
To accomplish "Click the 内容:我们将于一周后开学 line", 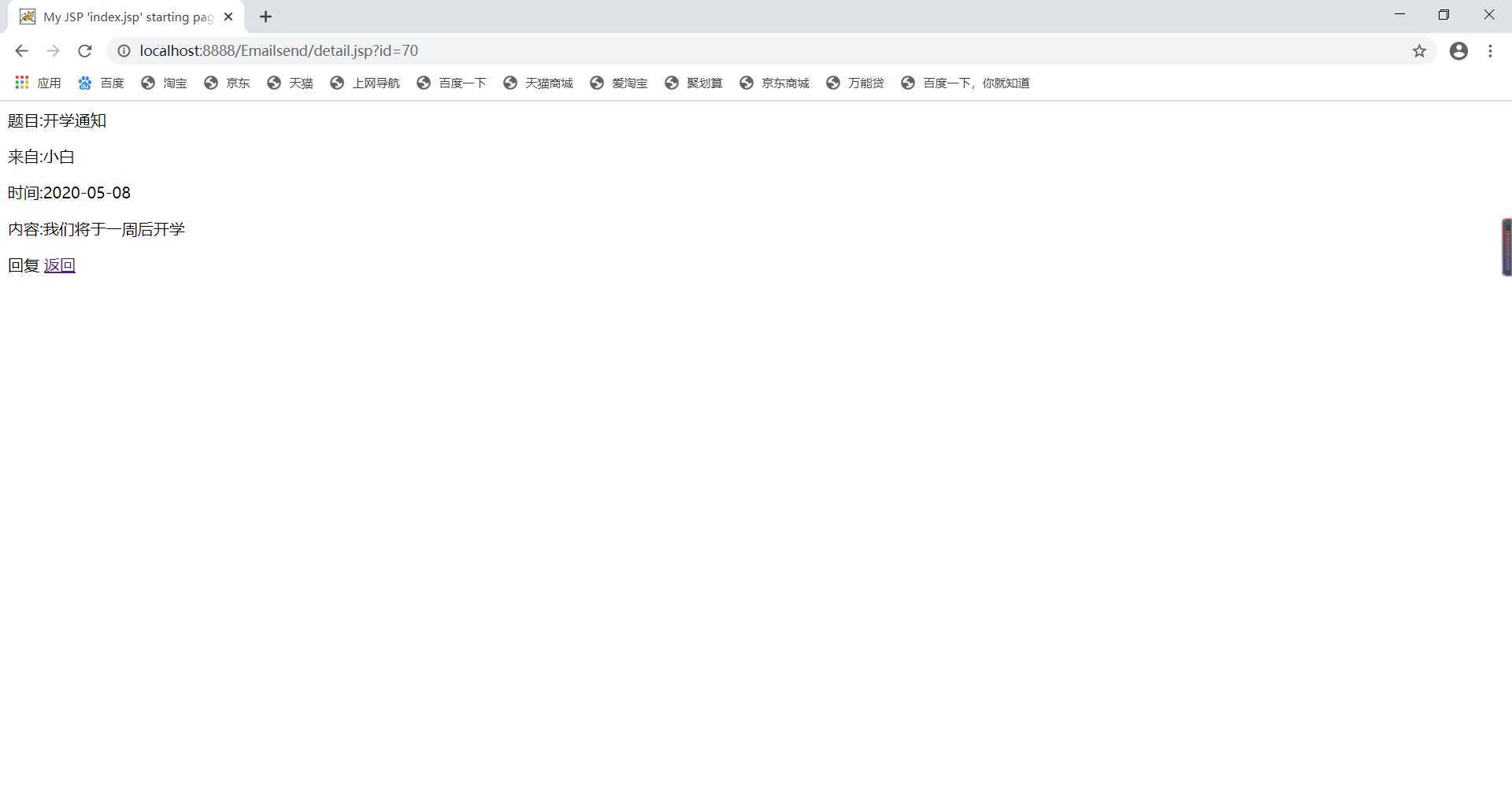I will click(x=96, y=229).
